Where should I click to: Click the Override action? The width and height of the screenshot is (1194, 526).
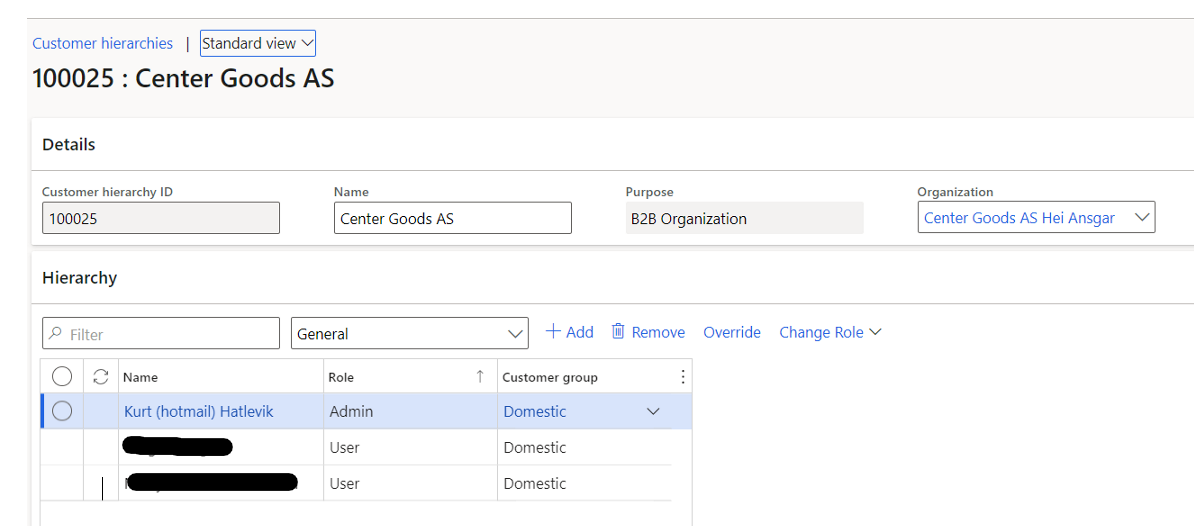732,332
